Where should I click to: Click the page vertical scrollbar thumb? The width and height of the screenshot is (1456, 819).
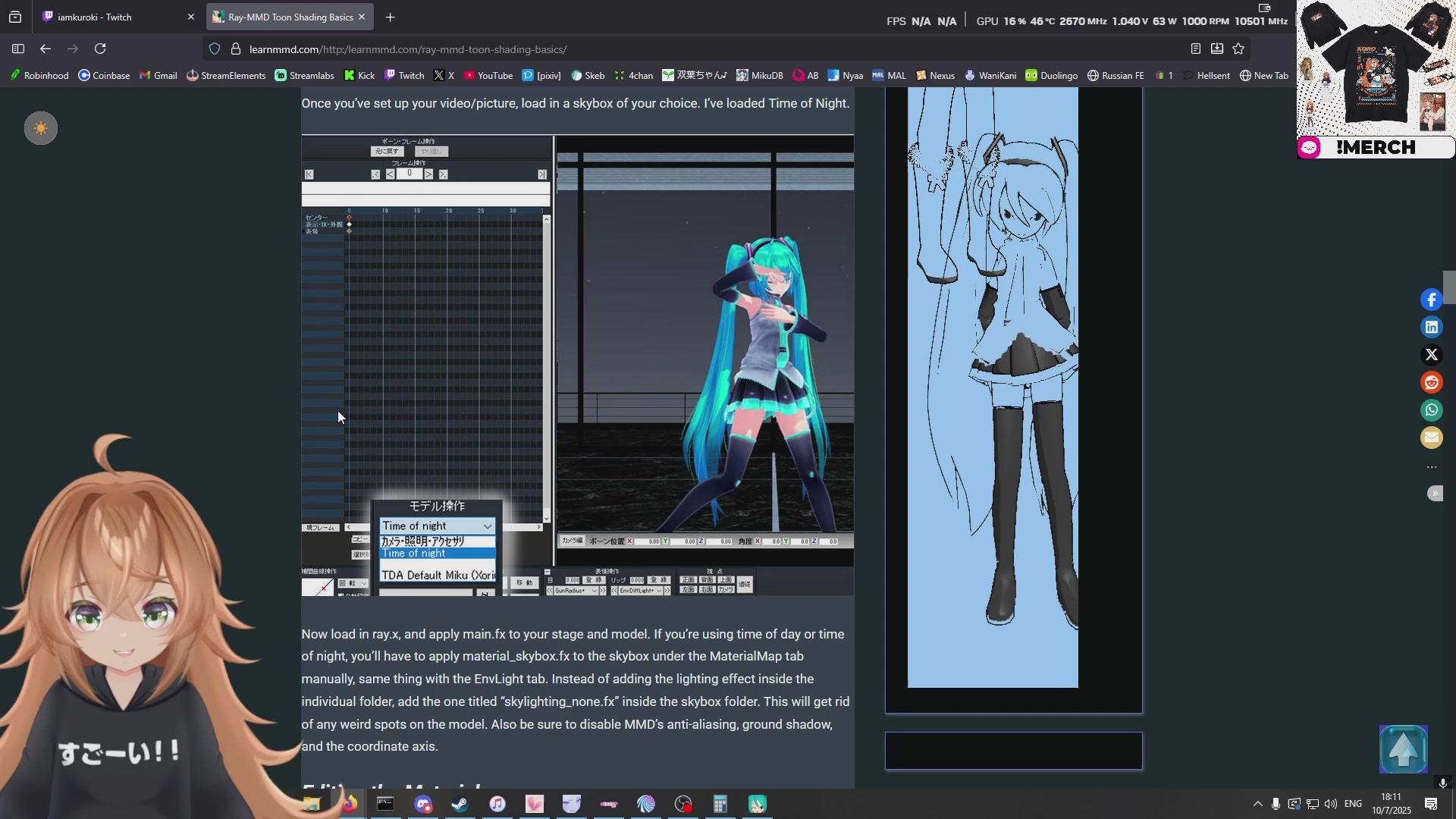(1448, 287)
